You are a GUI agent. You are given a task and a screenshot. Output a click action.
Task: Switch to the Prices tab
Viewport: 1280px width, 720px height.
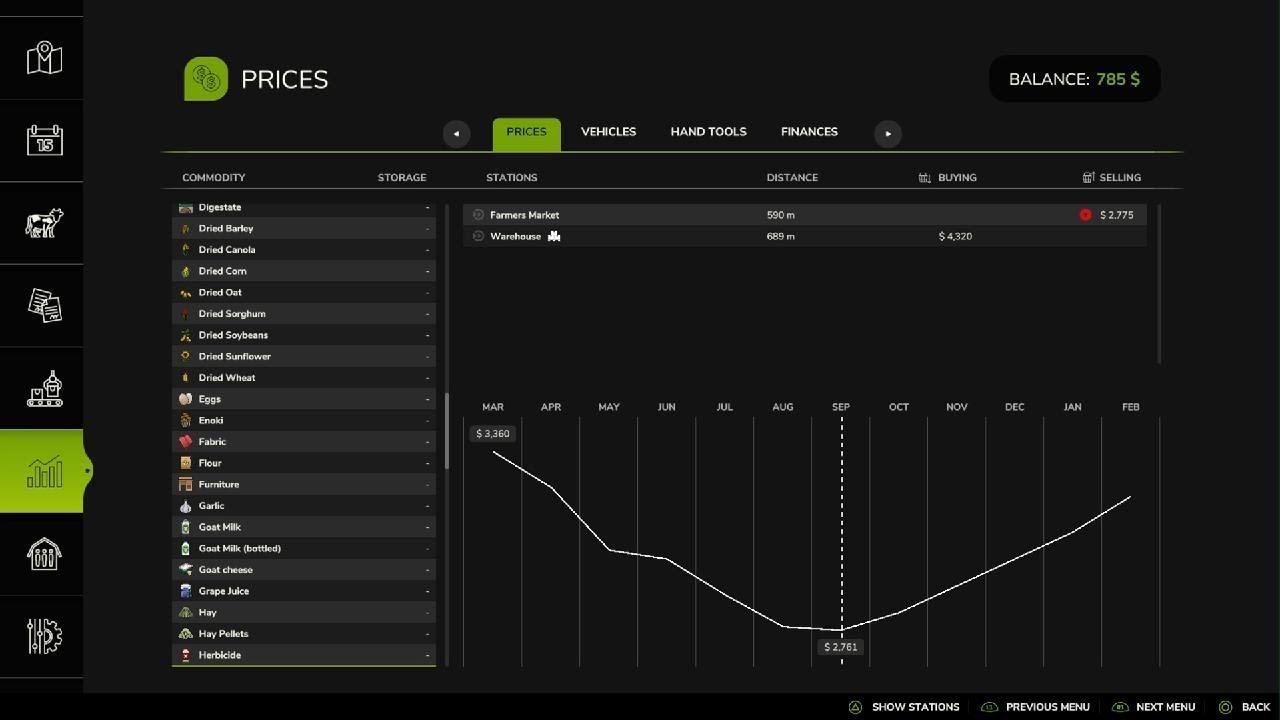[526, 133]
